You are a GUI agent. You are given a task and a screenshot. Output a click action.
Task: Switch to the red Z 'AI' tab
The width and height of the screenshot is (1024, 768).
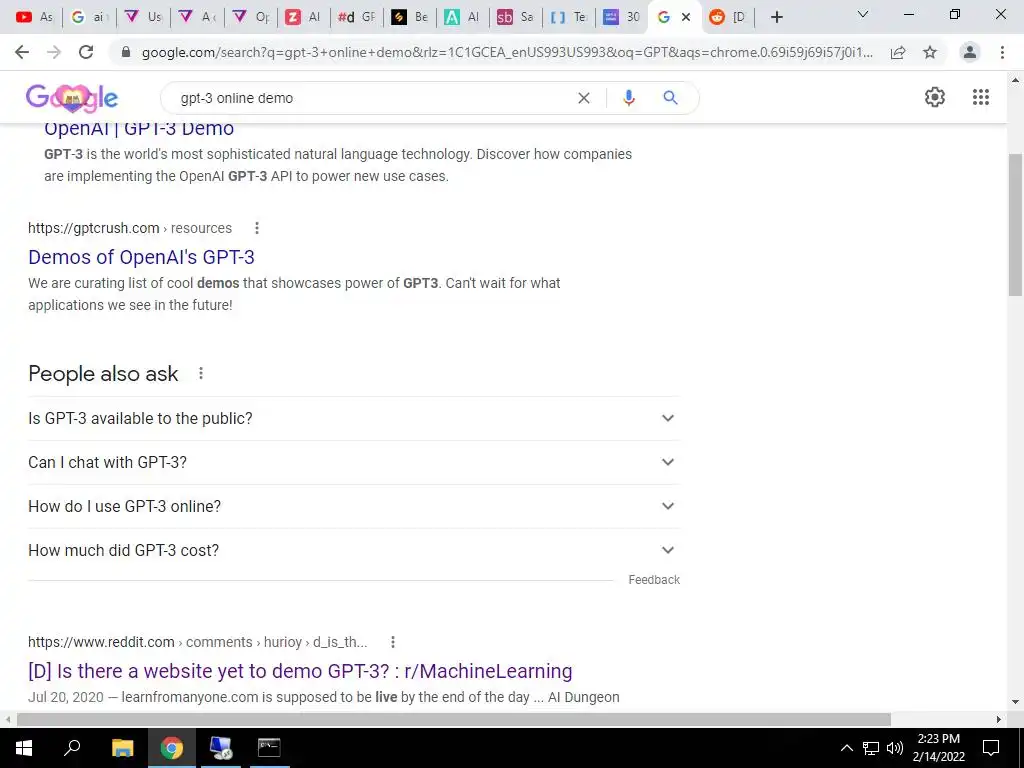click(x=304, y=17)
